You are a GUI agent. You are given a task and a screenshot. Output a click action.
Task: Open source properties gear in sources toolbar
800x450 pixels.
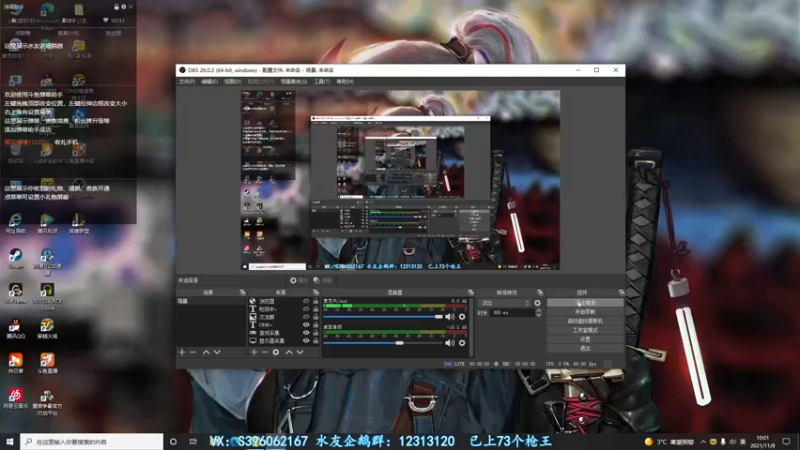276,352
